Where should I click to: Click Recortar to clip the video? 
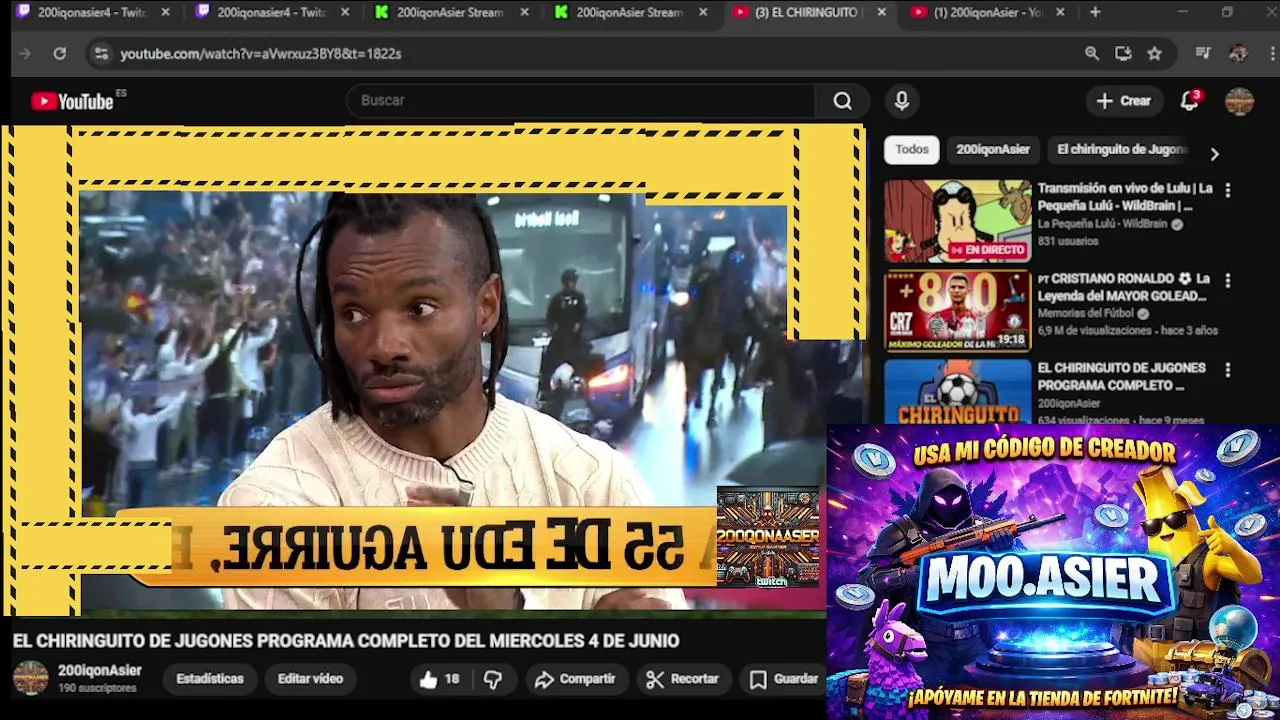[683, 679]
